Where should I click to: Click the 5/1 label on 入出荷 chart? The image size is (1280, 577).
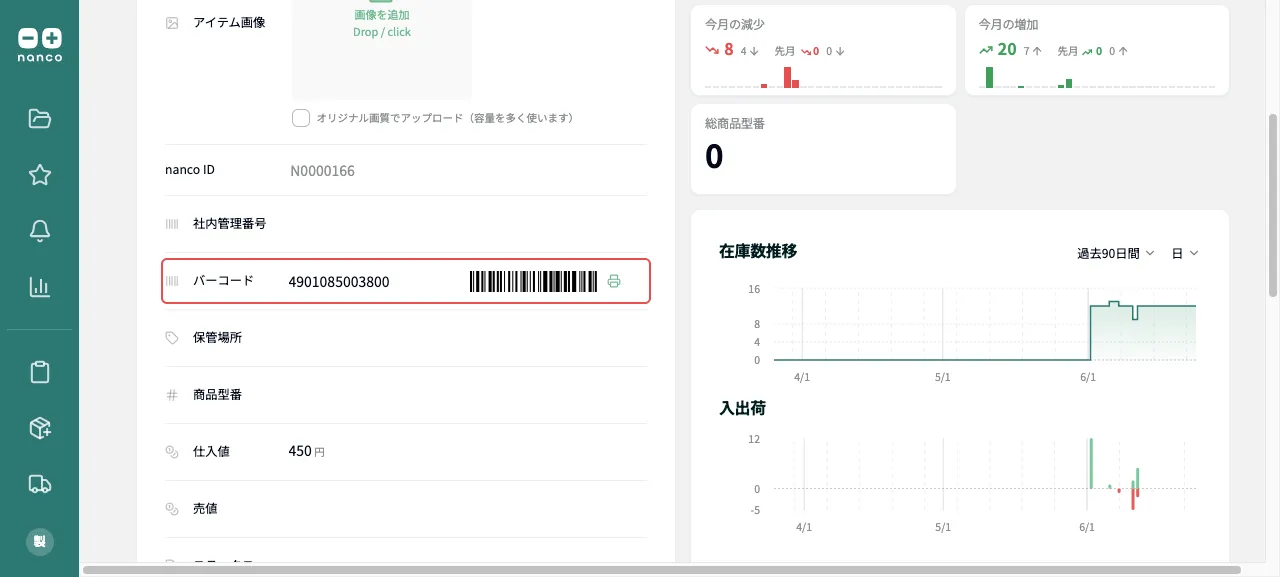(x=943, y=527)
